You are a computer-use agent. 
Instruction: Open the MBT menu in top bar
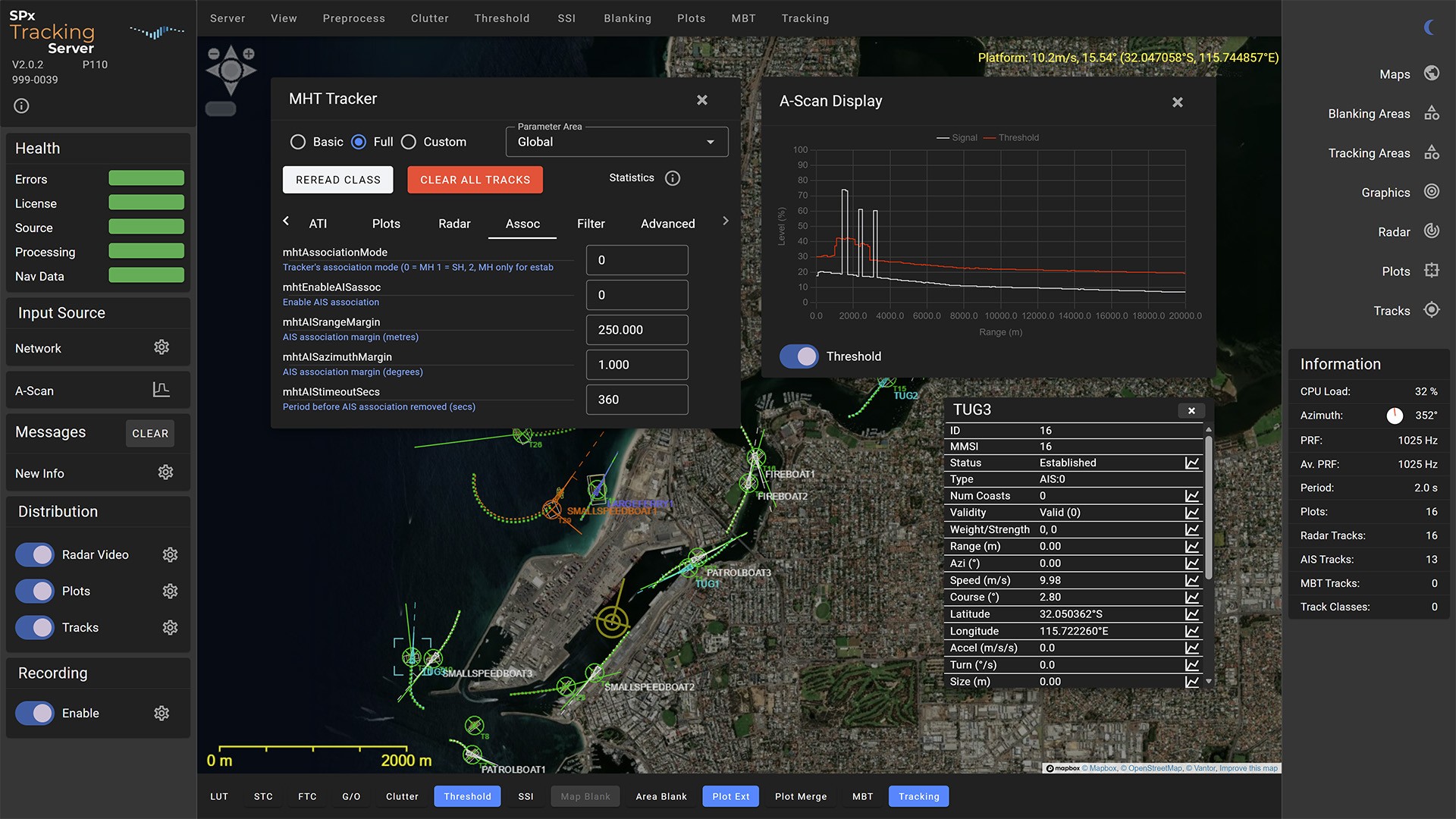744,18
